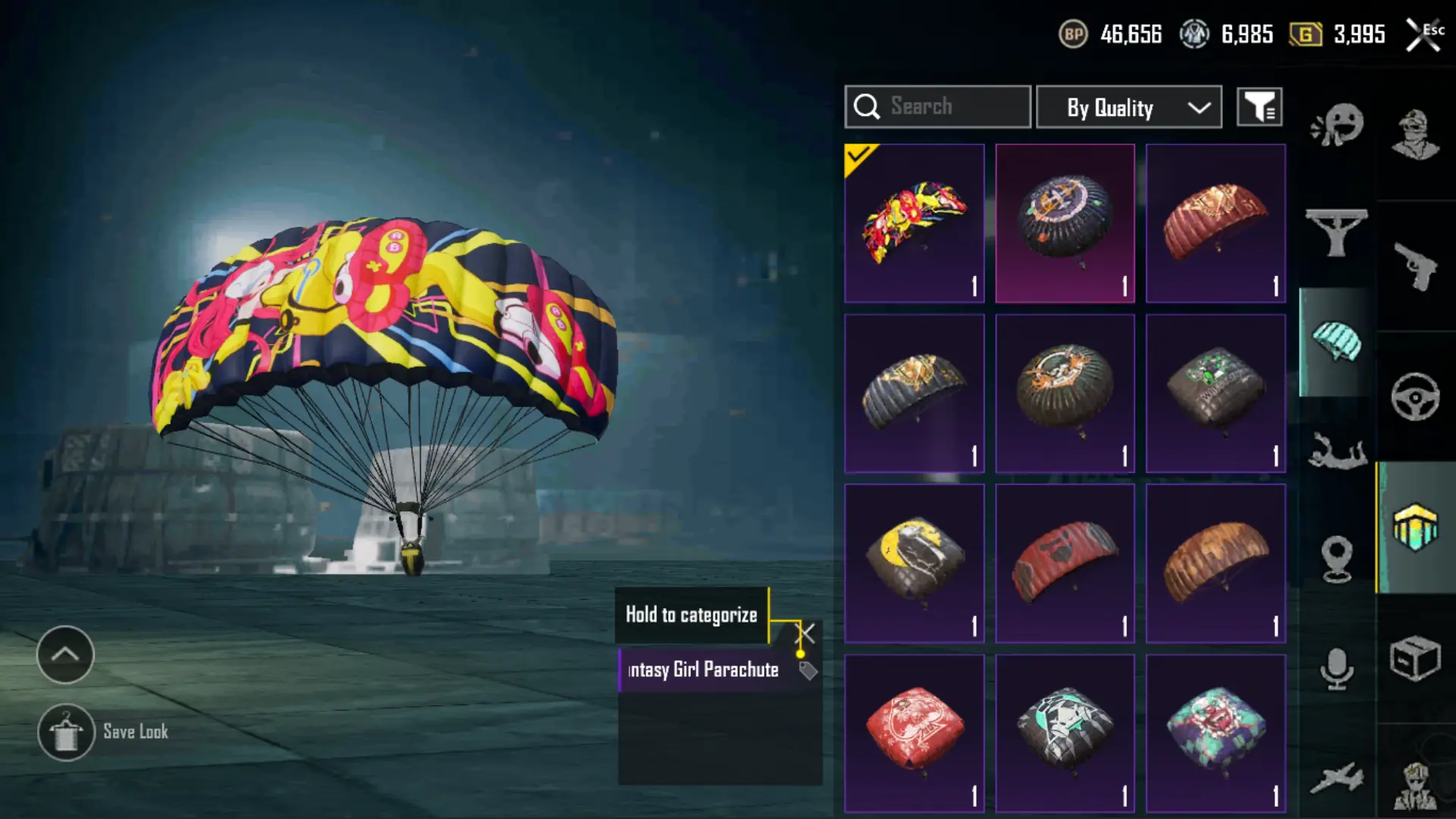Dismiss the Hold to categorize tooltip
This screenshot has width=1456, height=819.
point(805,633)
